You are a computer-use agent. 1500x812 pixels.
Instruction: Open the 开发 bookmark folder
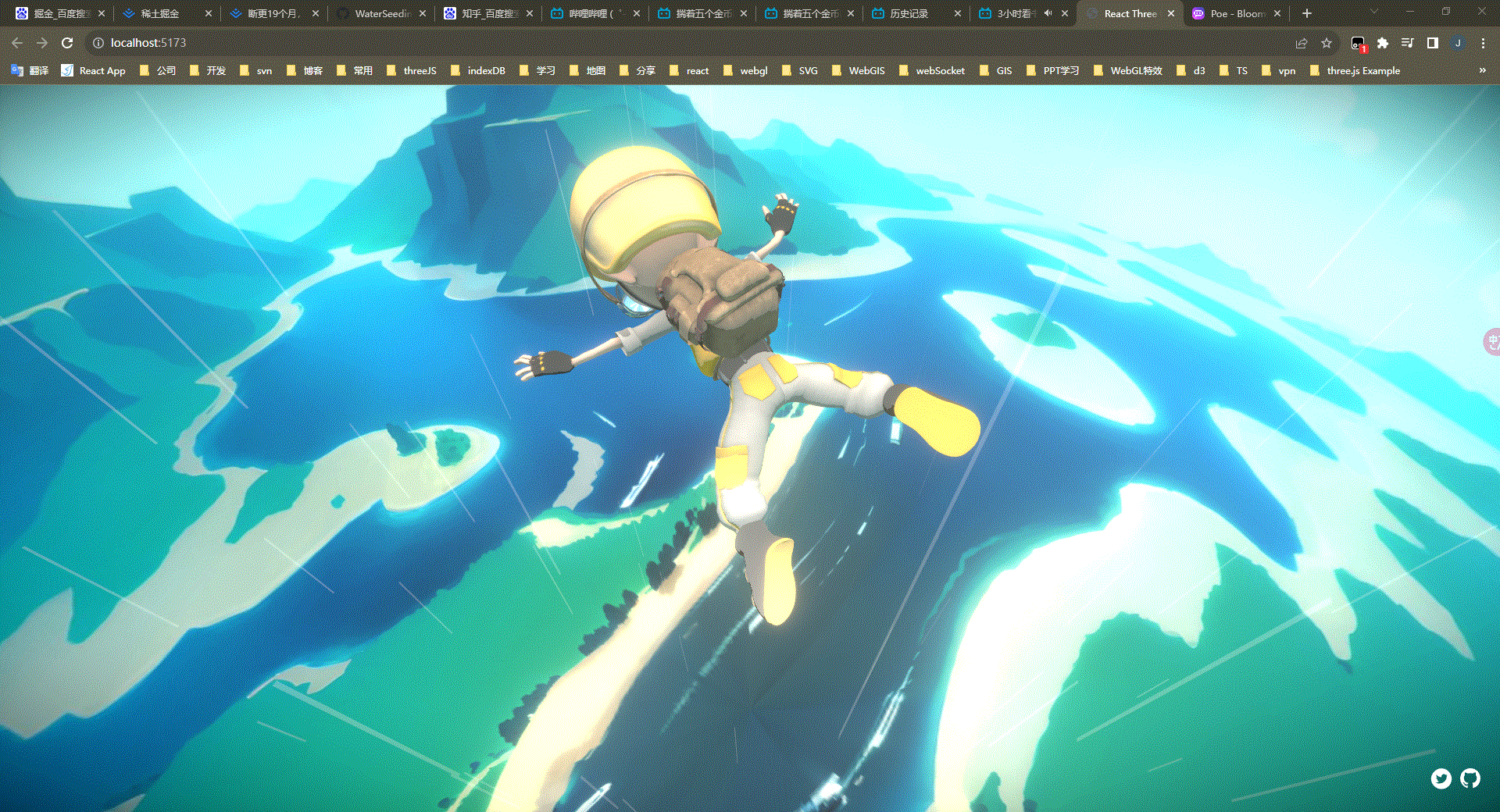(207, 70)
